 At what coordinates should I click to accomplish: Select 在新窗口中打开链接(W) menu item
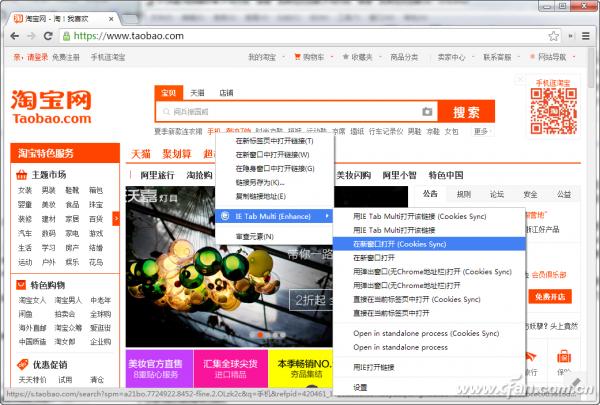[275, 155]
